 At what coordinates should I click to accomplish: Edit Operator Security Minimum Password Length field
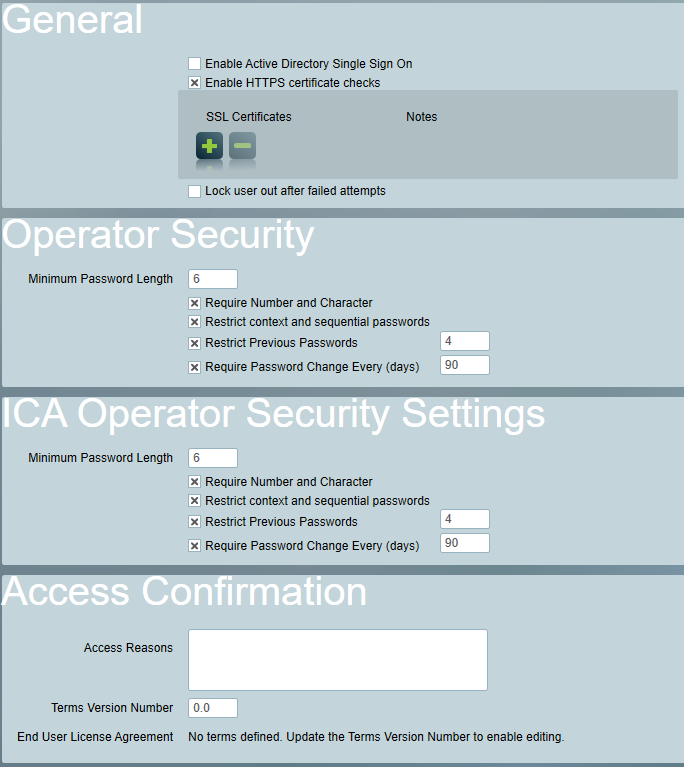[x=213, y=279]
